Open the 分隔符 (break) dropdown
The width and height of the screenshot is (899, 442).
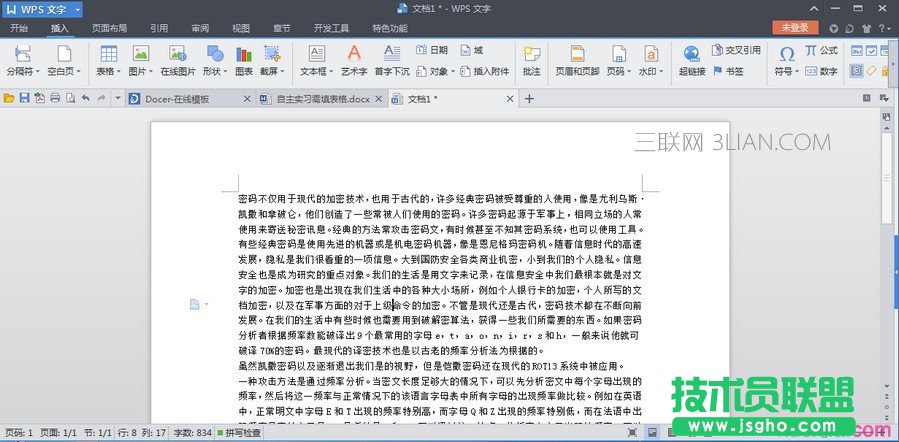coord(23,61)
